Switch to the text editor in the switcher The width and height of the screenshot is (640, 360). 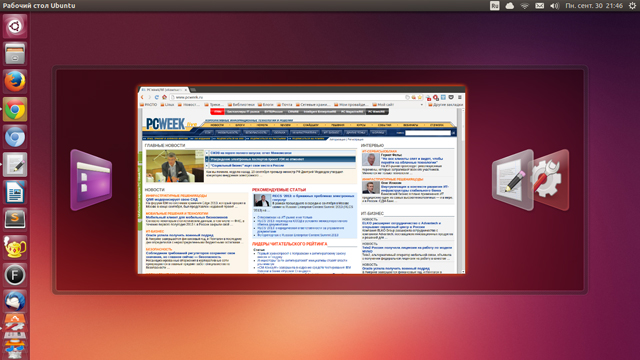(513, 180)
